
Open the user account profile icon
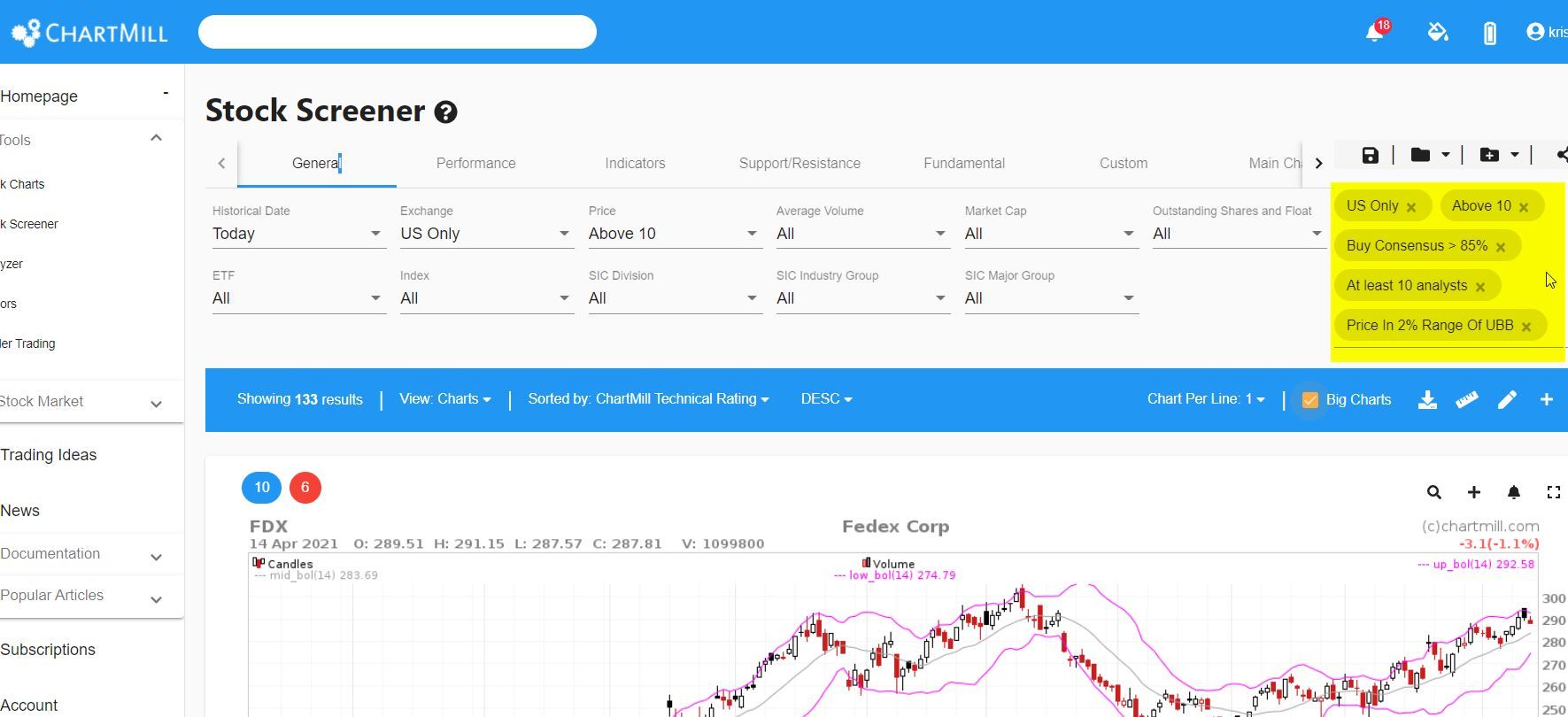pos(1535,32)
